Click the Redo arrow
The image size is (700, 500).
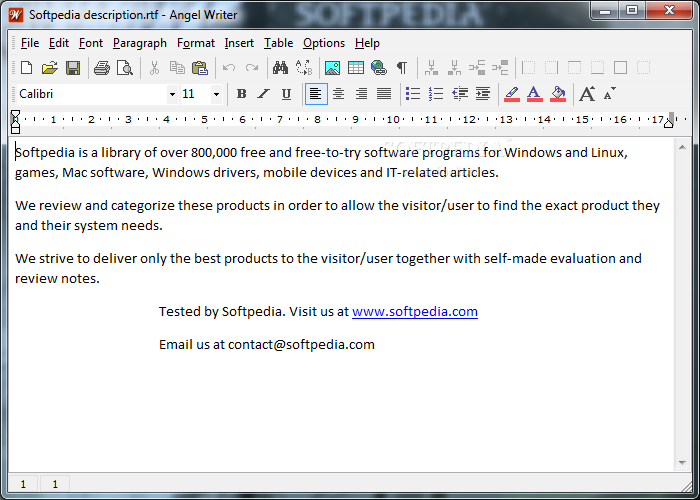[252, 68]
